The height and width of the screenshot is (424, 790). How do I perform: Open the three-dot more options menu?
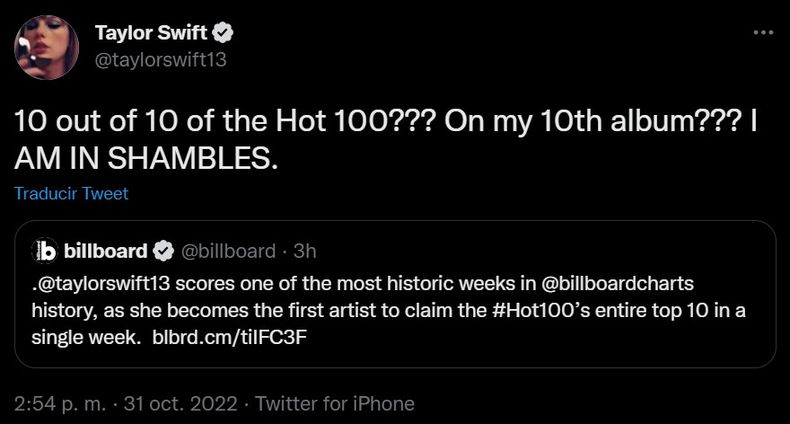pos(762,32)
